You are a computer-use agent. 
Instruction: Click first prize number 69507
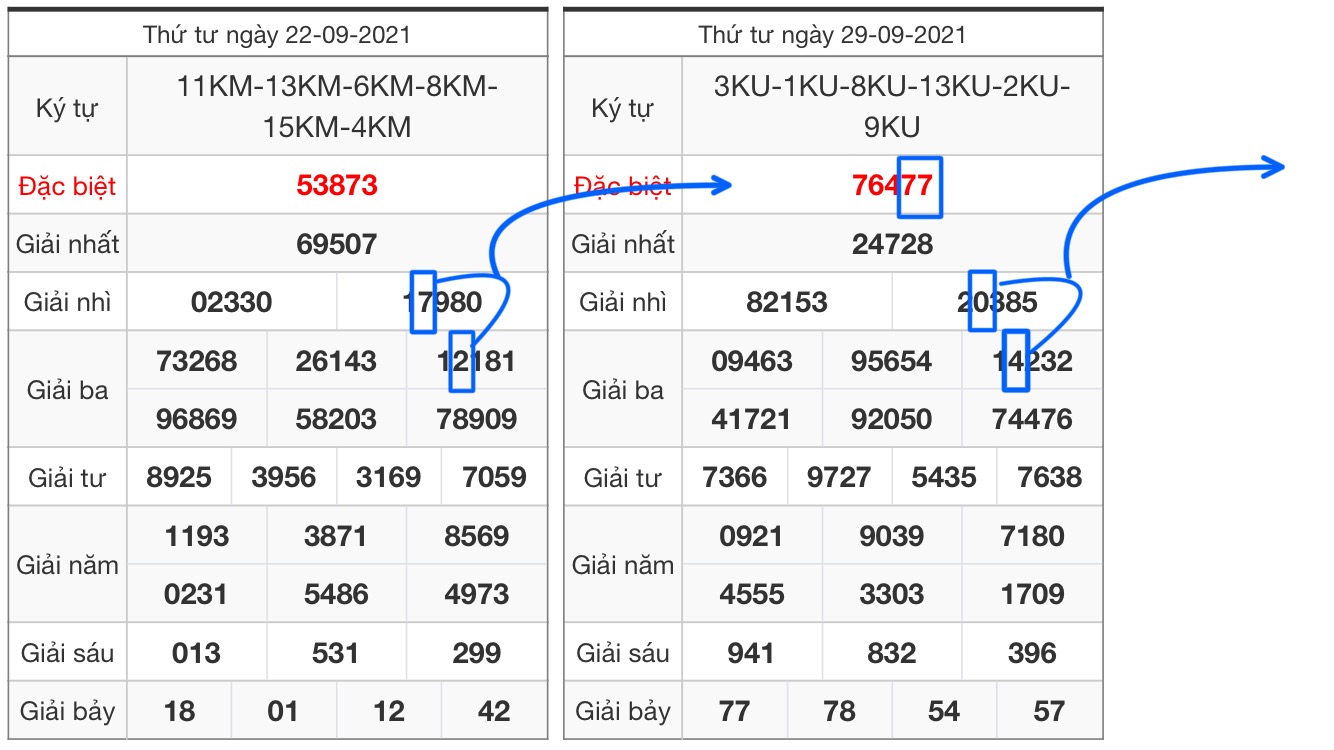(337, 244)
